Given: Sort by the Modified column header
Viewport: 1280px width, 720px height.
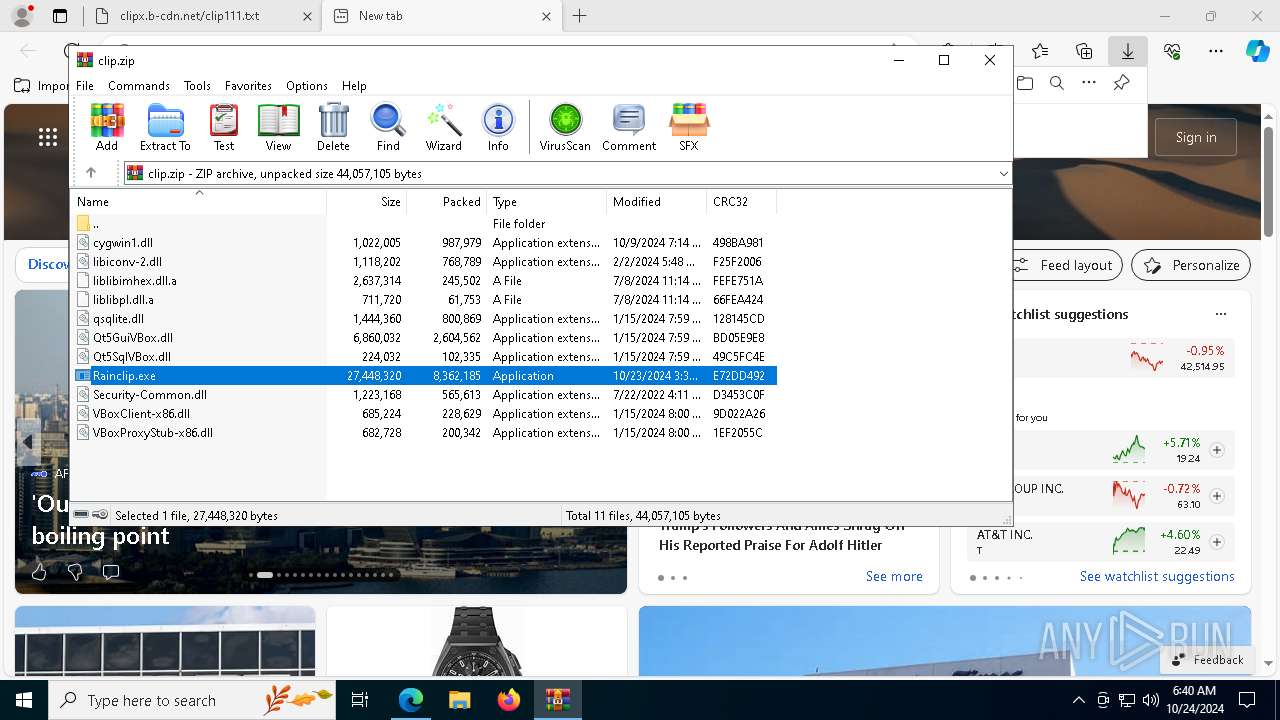Looking at the screenshot, I should [656, 202].
